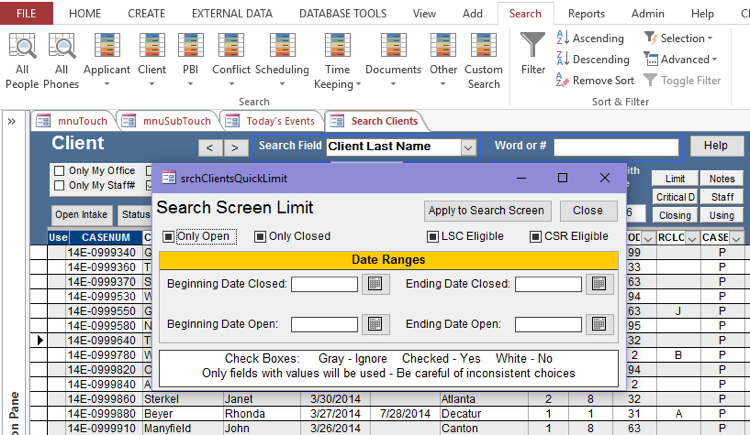Expand the Scheduling menu arrow

tap(282, 84)
